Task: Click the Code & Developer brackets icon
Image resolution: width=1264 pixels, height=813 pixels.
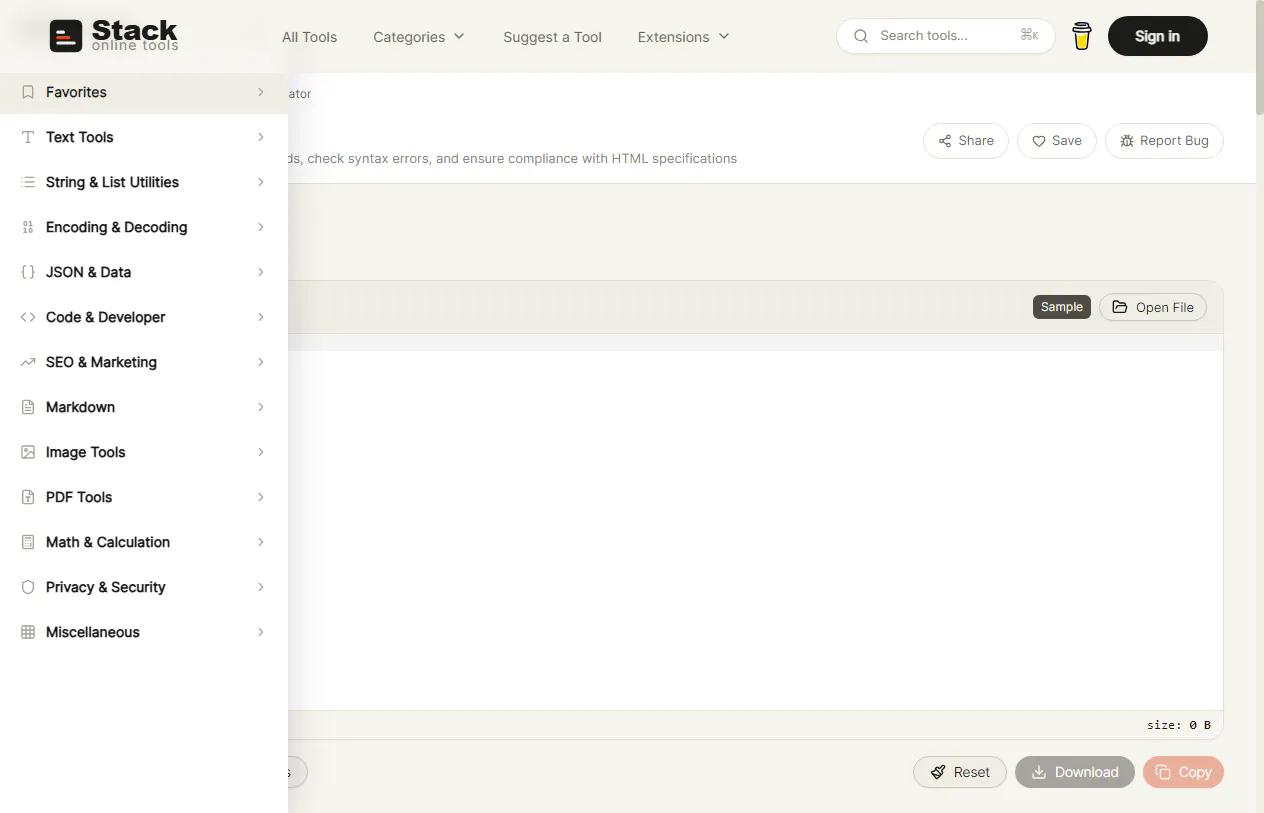Action: point(28,317)
